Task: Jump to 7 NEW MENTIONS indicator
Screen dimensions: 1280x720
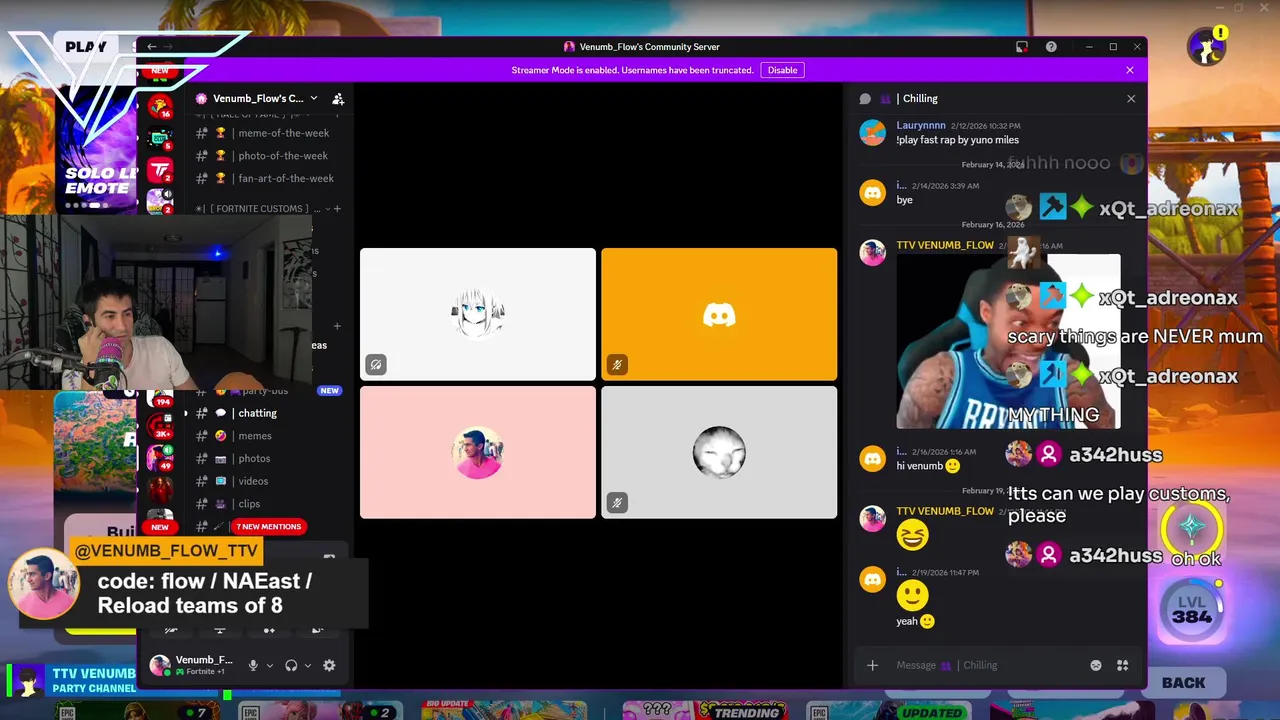Action: (268, 527)
